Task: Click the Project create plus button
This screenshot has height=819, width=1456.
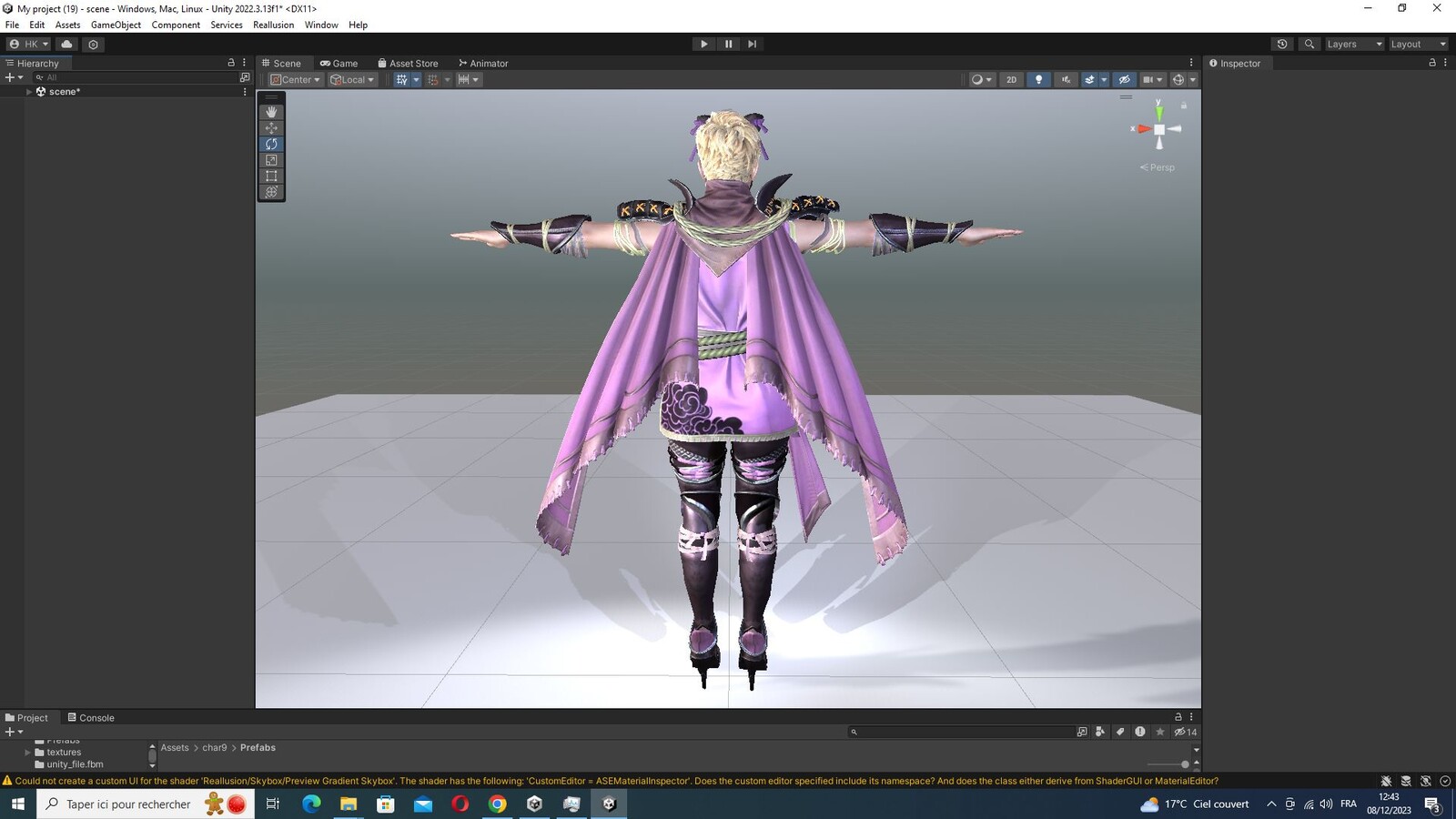Action: [x=10, y=732]
